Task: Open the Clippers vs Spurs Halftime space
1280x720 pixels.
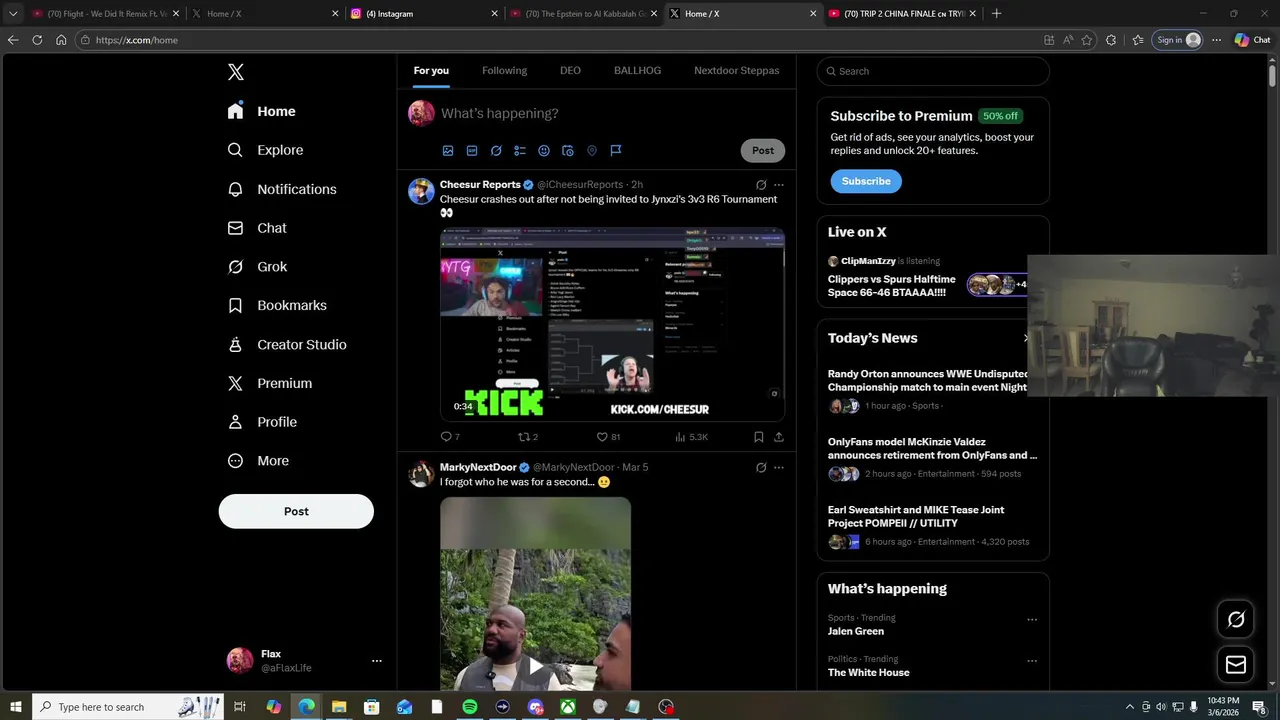Action: [891, 286]
